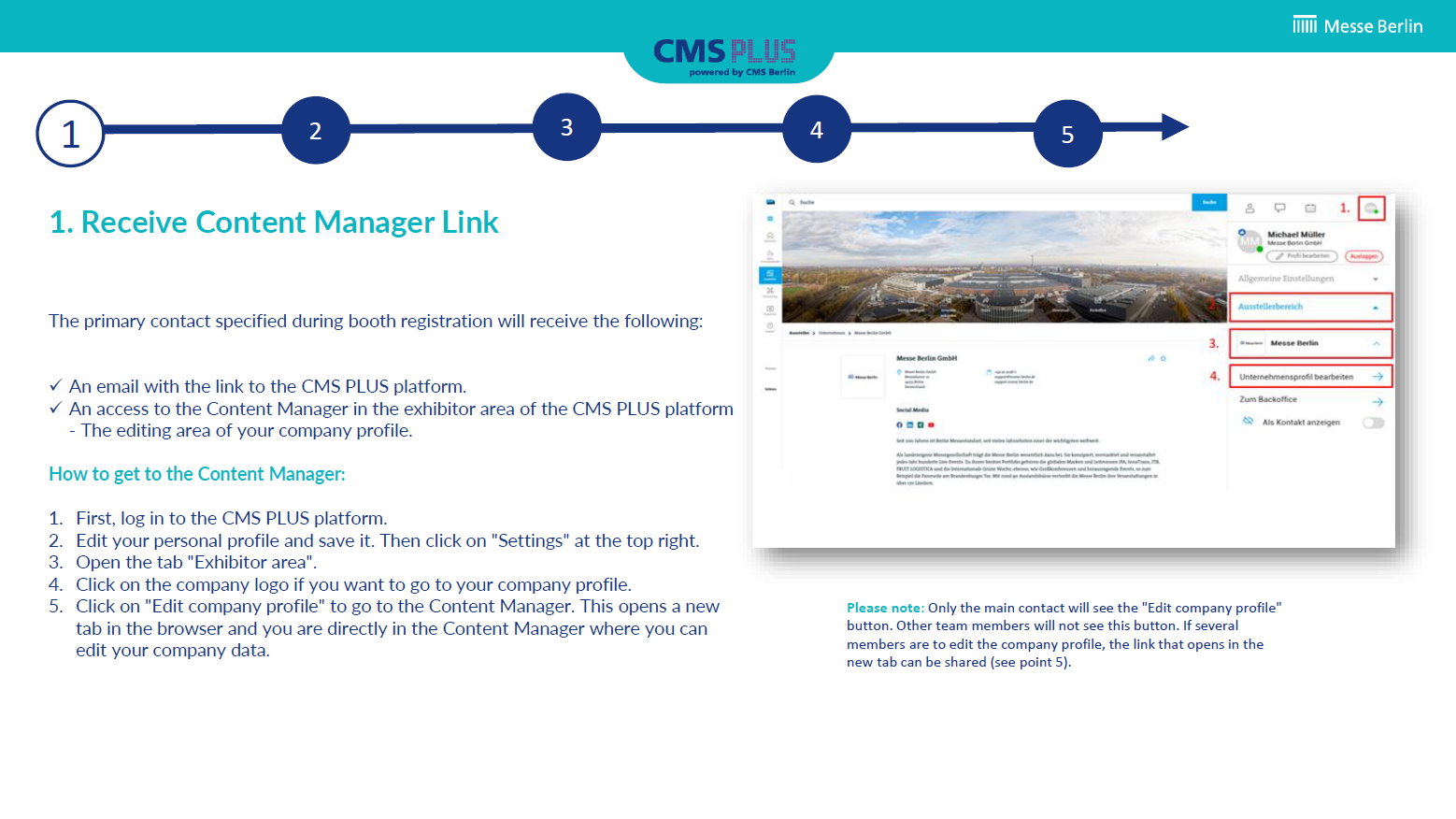Click the favorite star icon on company profile
Image resolution: width=1456 pixels, height=819 pixels.
(x=1163, y=358)
